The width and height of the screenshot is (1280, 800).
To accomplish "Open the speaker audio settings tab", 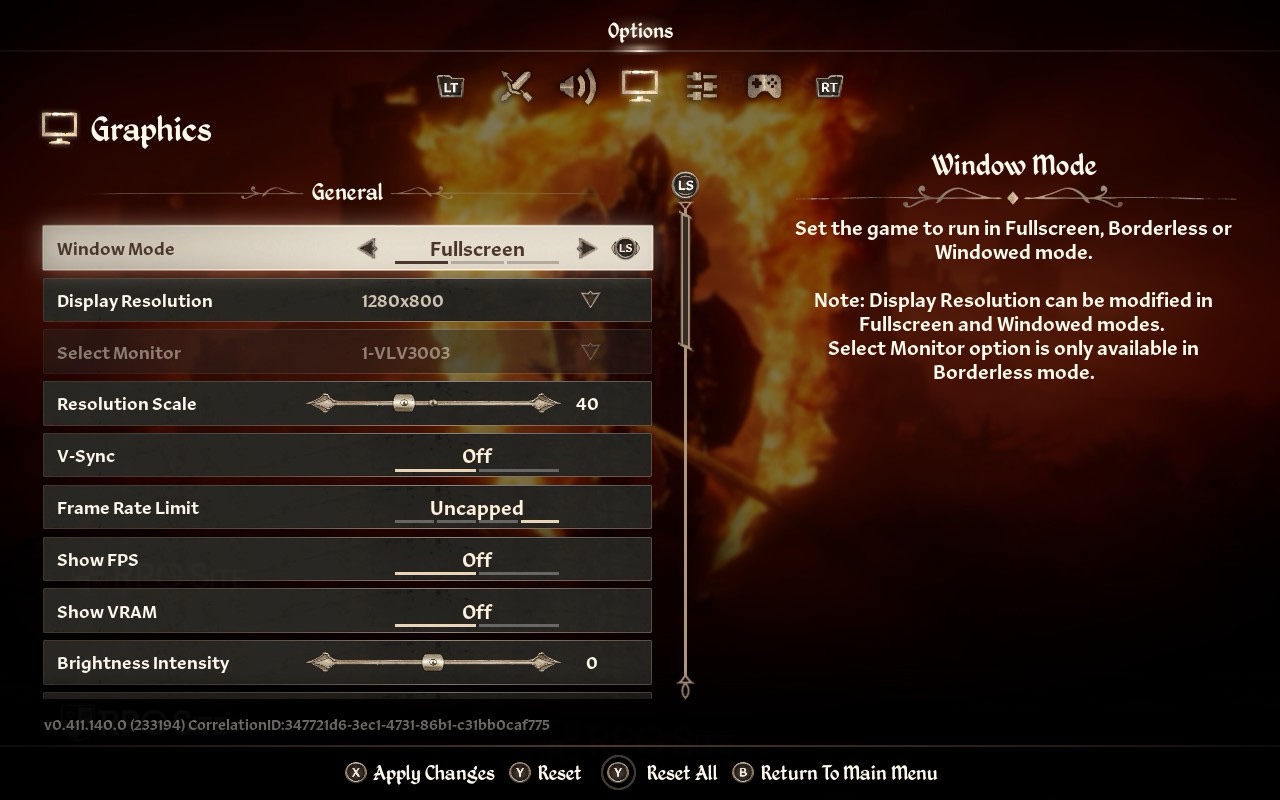I will 577,87.
